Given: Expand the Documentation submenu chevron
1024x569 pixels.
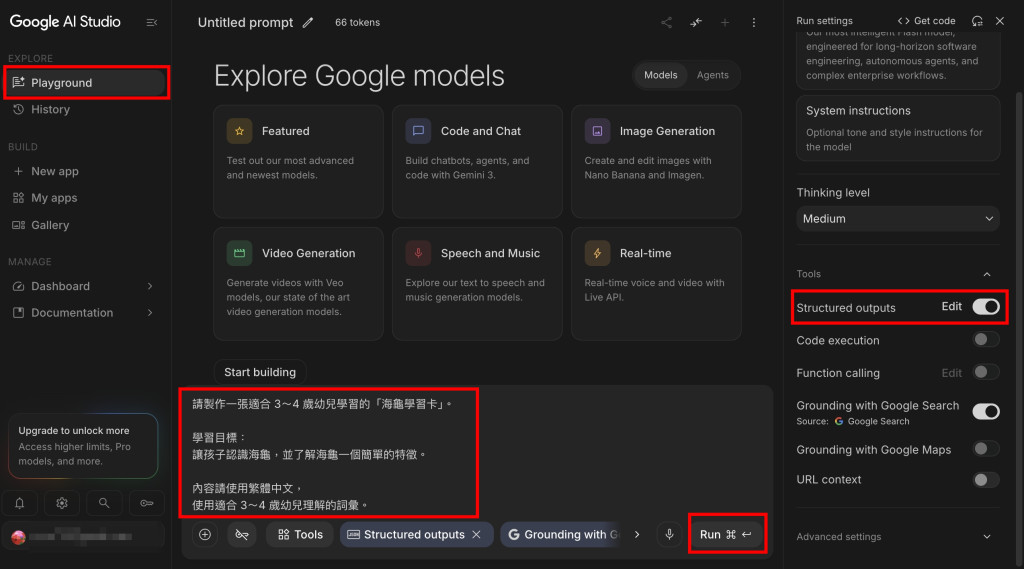Looking at the screenshot, I should tap(150, 313).
